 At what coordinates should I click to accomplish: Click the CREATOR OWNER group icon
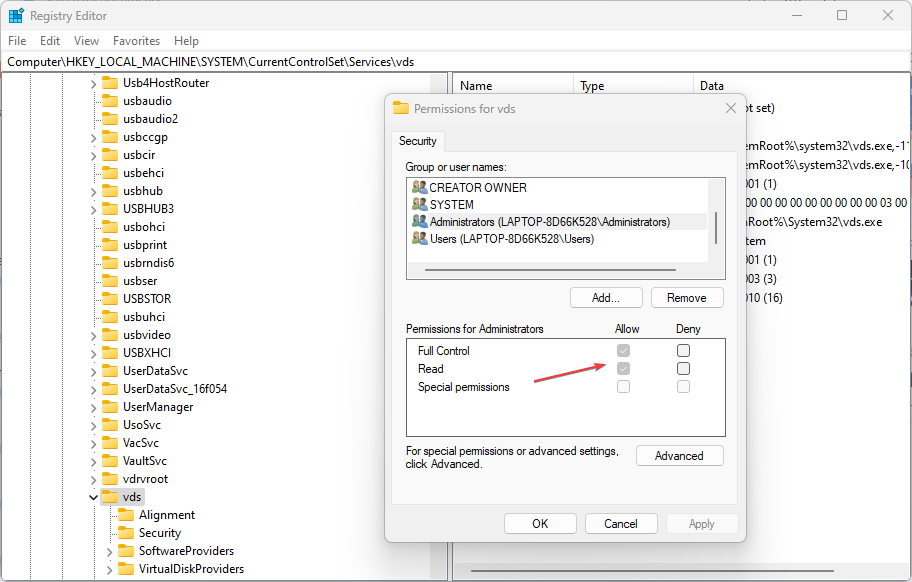419,187
